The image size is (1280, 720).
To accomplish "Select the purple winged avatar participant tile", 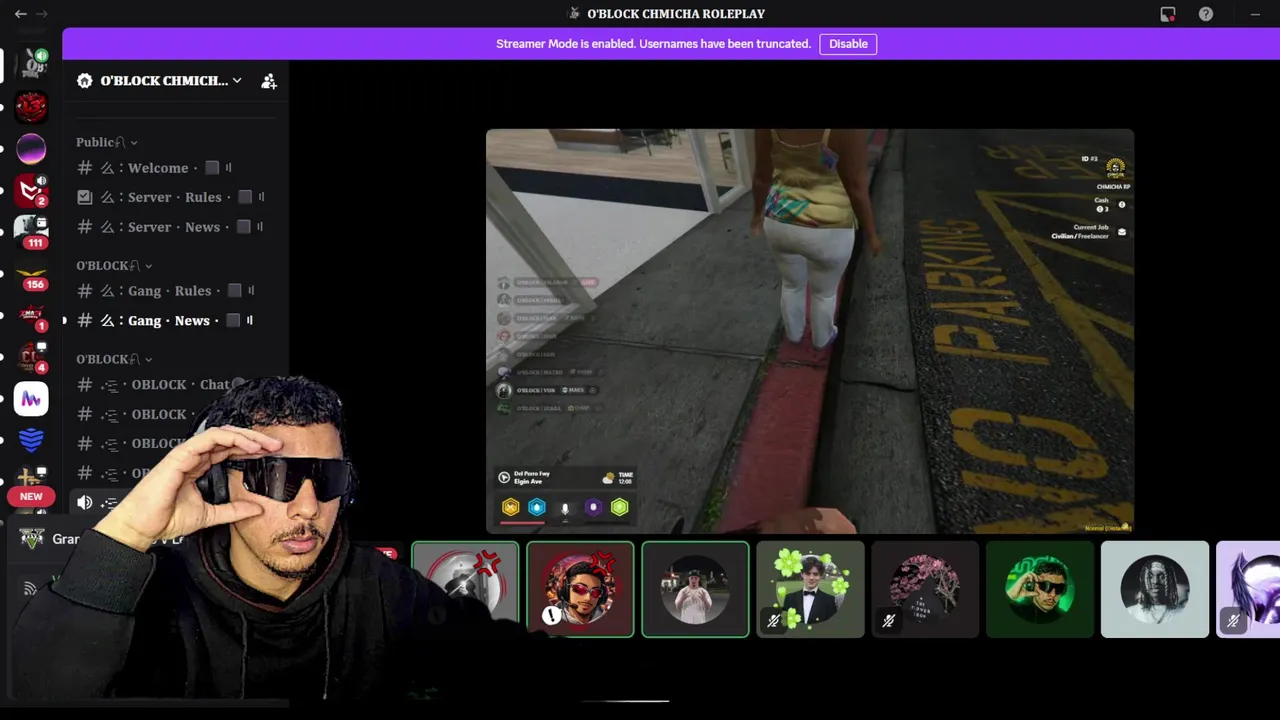I will [1248, 590].
